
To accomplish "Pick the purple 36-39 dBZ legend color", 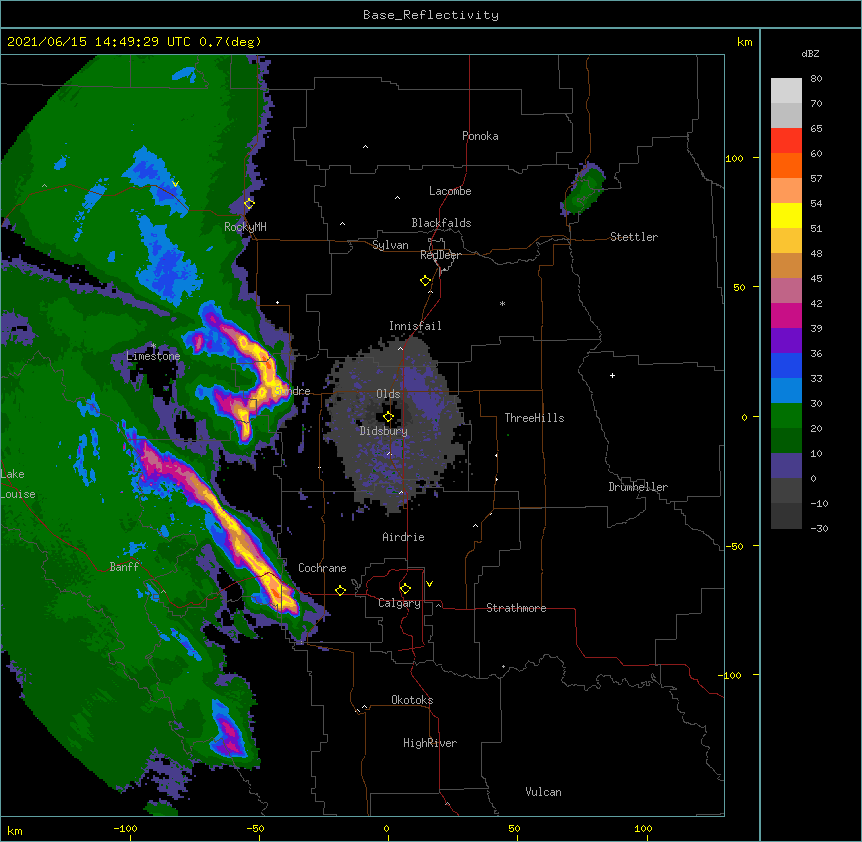I will pyautogui.click(x=786, y=340).
